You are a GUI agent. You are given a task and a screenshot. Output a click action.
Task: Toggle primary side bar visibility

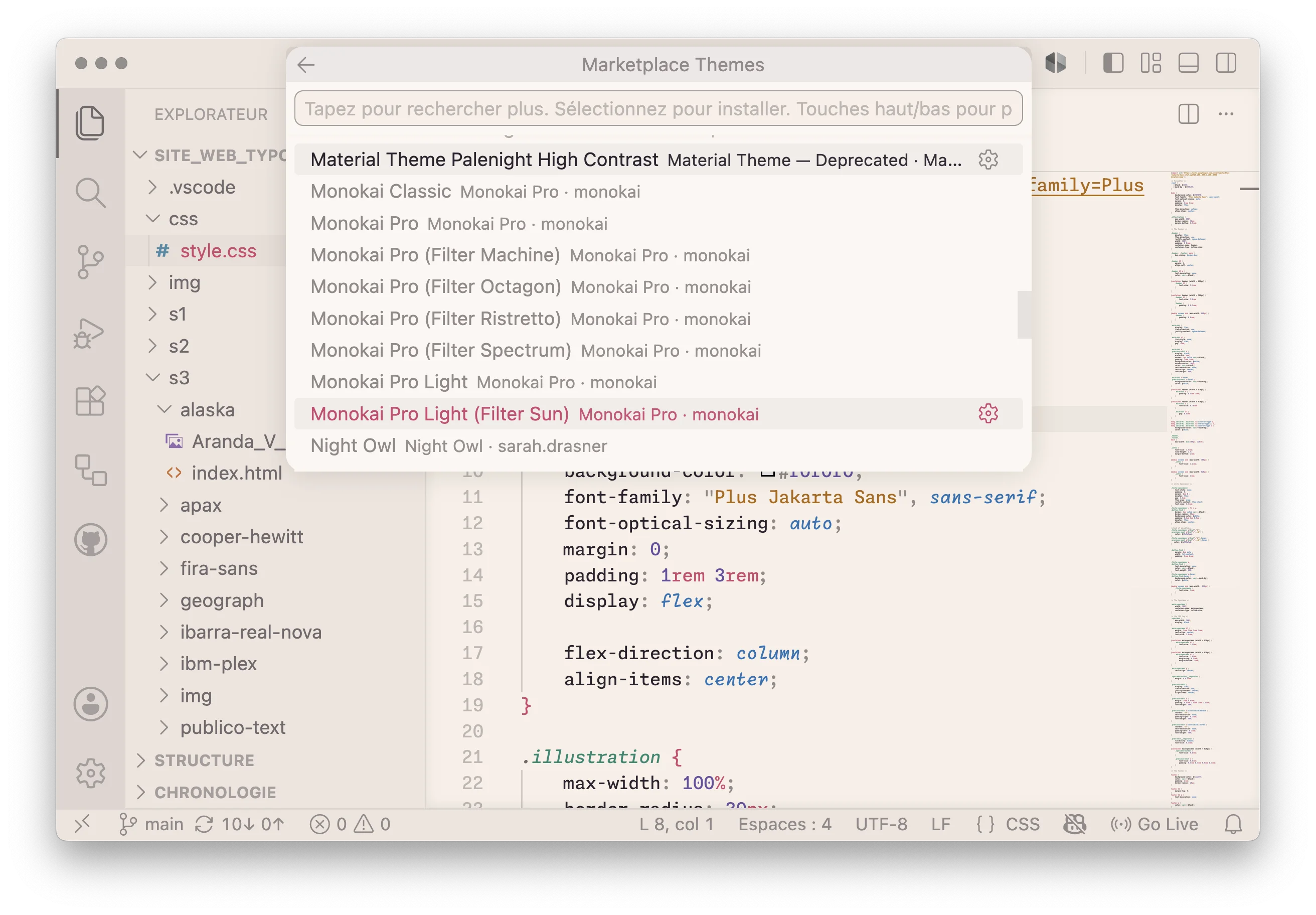click(1113, 63)
